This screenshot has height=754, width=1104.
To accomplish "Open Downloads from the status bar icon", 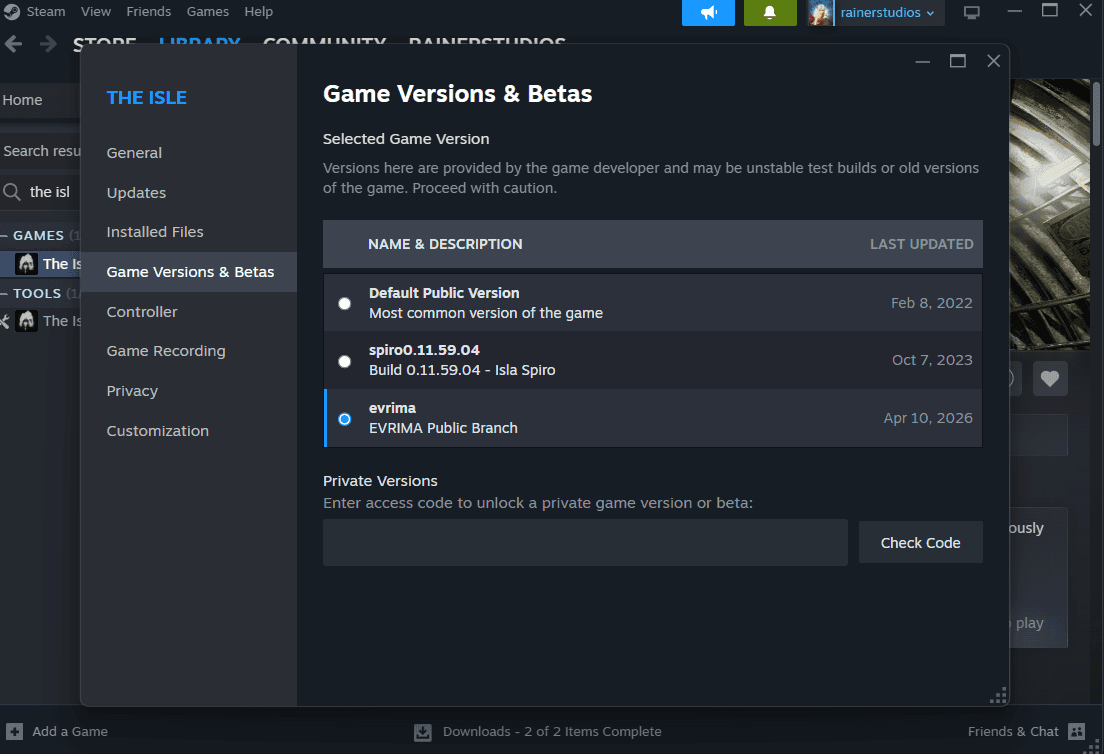I will pos(424,731).
